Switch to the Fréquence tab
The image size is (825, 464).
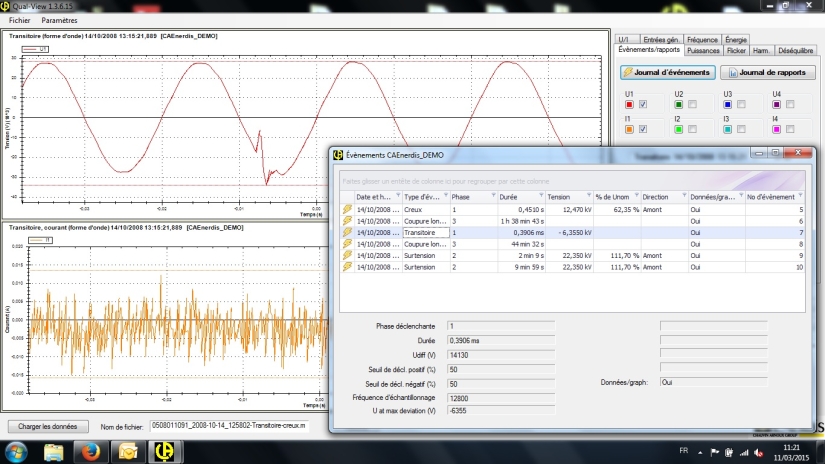pos(702,39)
